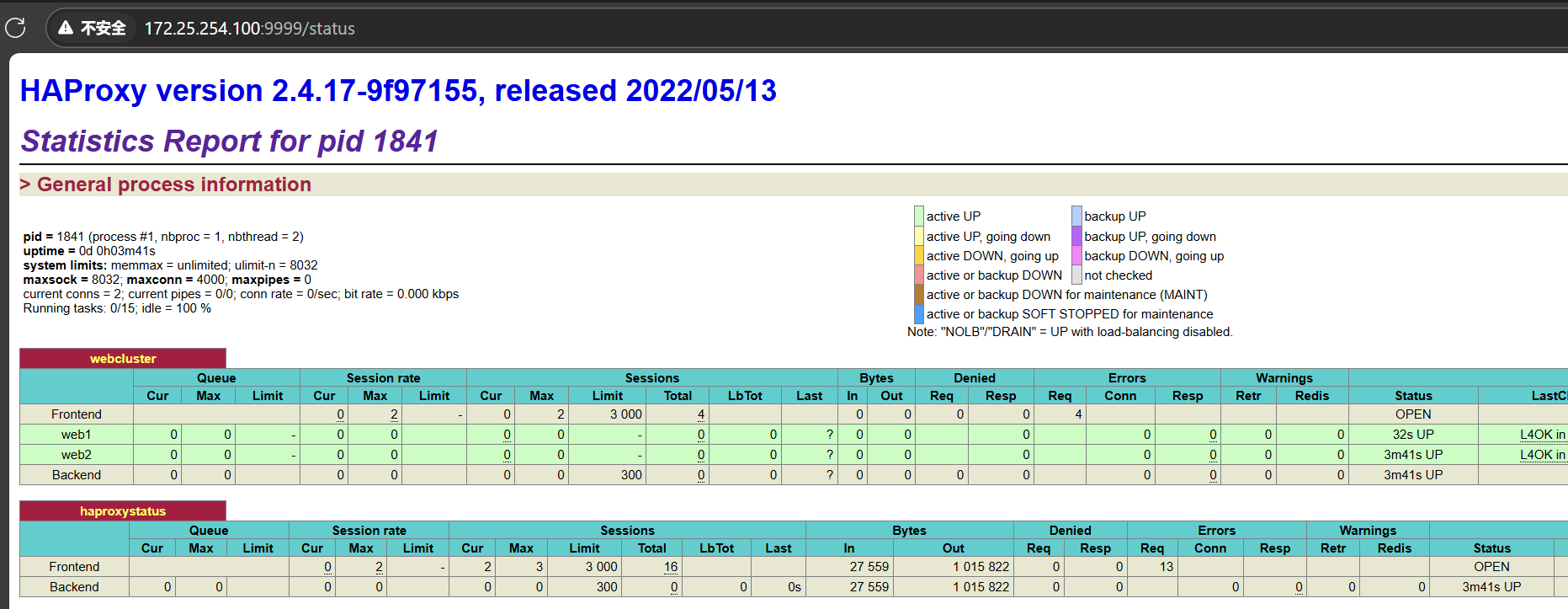The height and width of the screenshot is (609, 1568).
Task: Click the haproxystatus proxy title
Action: [x=123, y=511]
